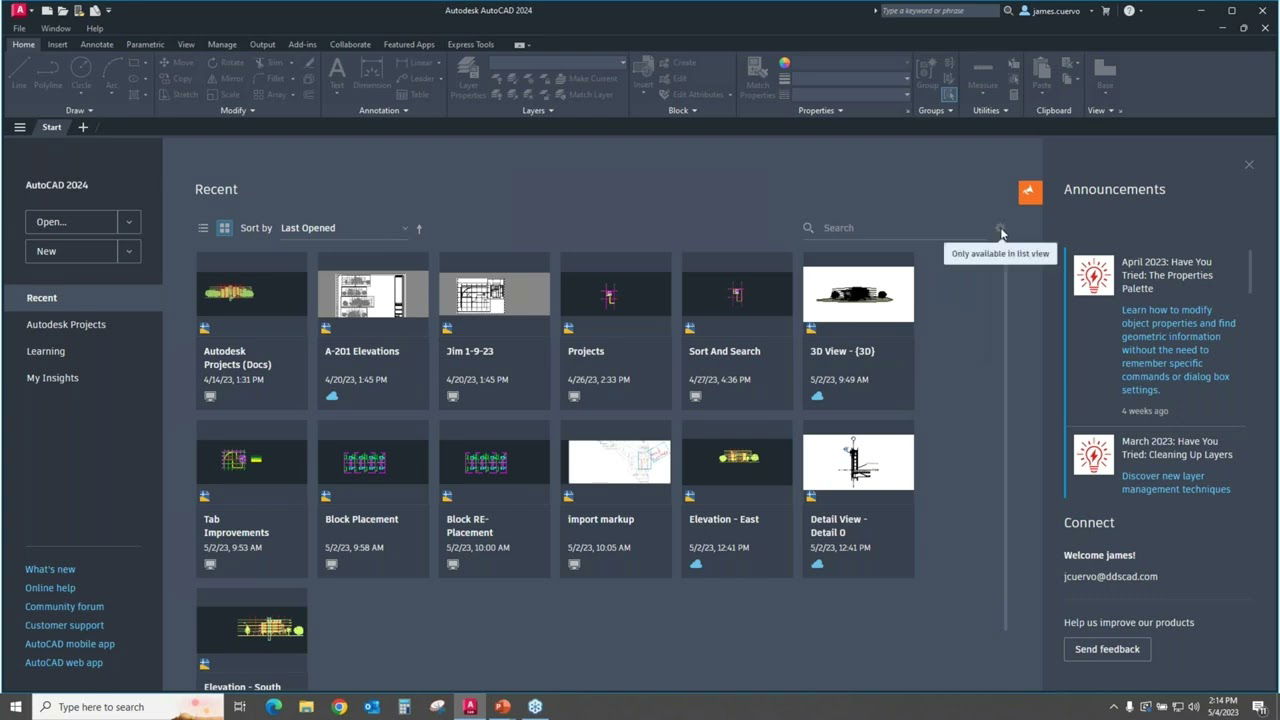Image resolution: width=1280 pixels, height=720 pixels.
Task: Select the Line tool in Draw panel
Action: tap(19, 72)
